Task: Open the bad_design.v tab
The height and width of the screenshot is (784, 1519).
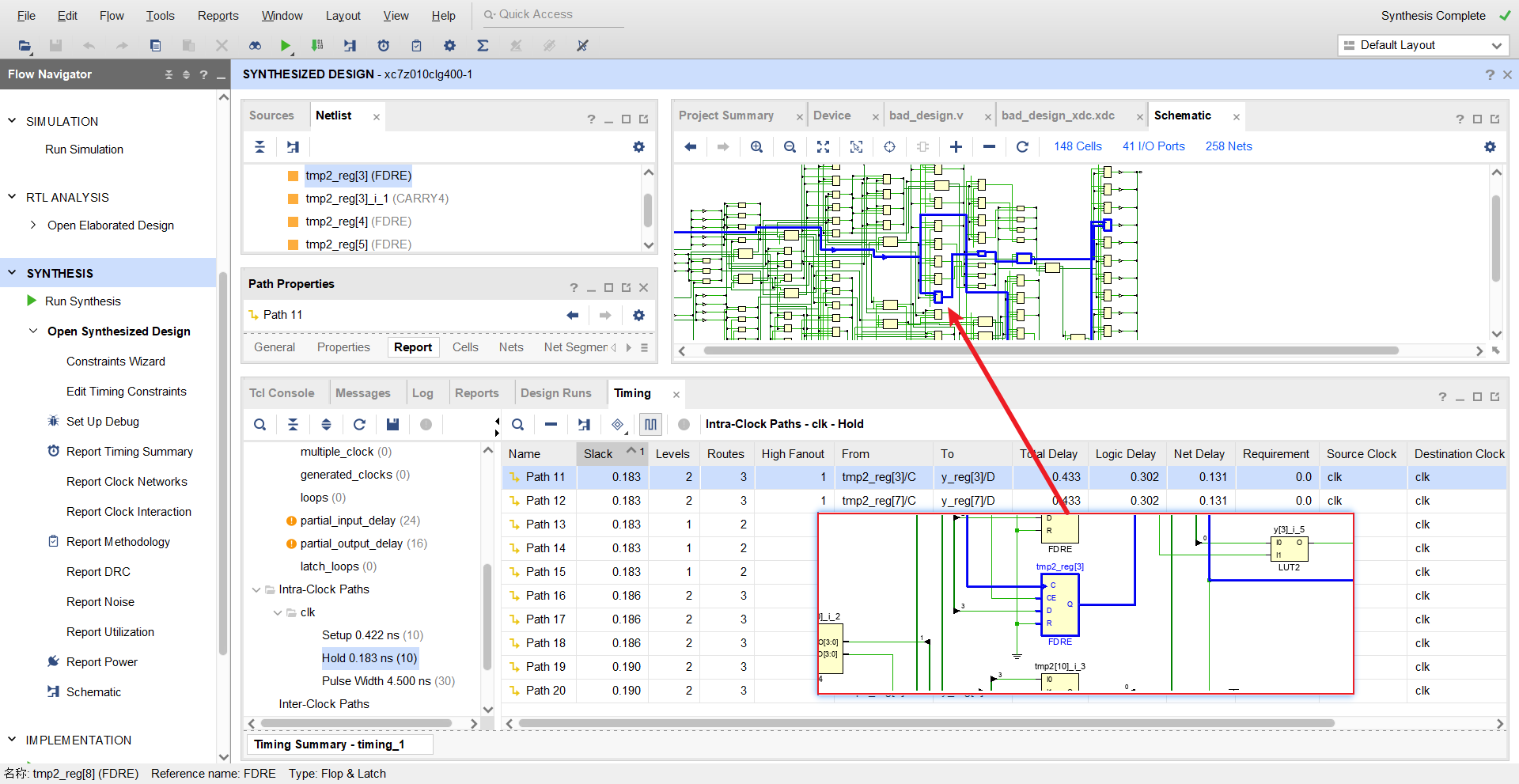Action: pyautogui.click(x=926, y=116)
